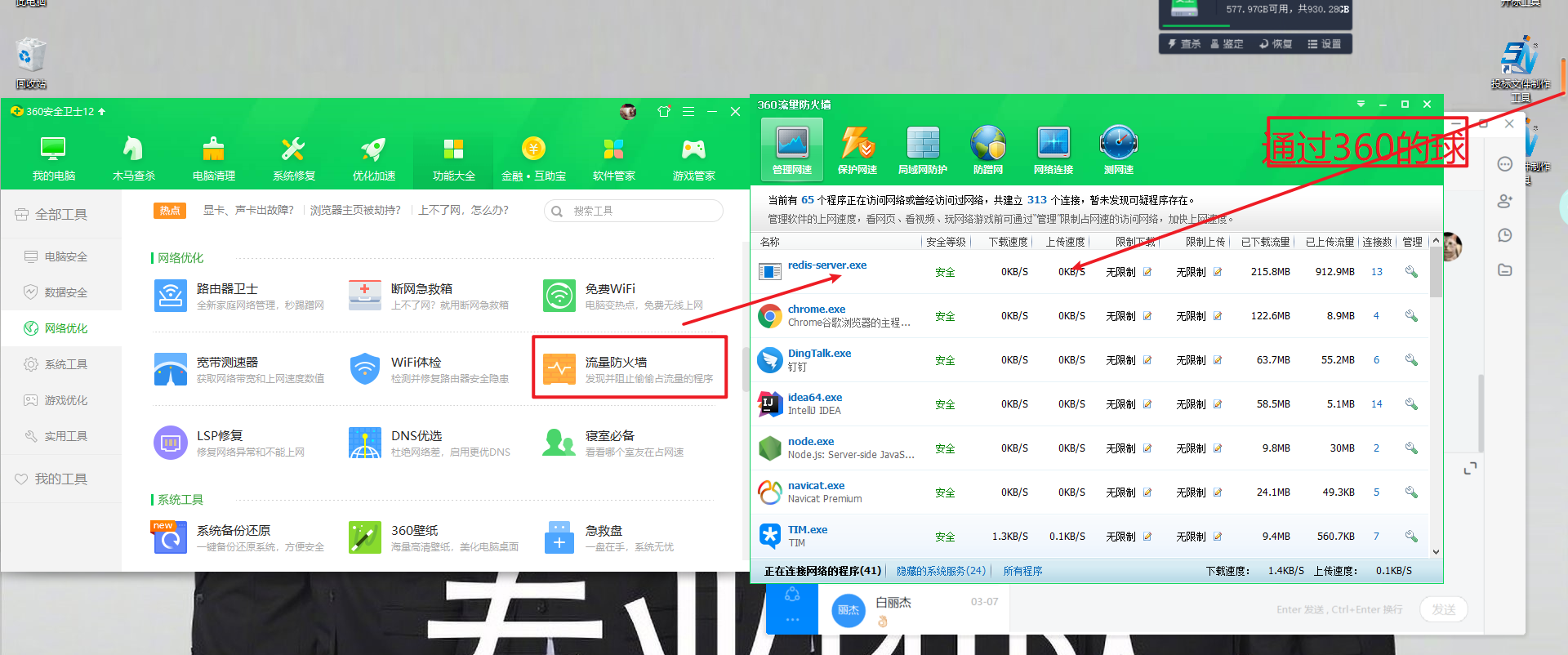Screen dimensions: 1568x655
Task: Select 全部工具 in sidebar
Action: pyautogui.click(x=61, y=214)
